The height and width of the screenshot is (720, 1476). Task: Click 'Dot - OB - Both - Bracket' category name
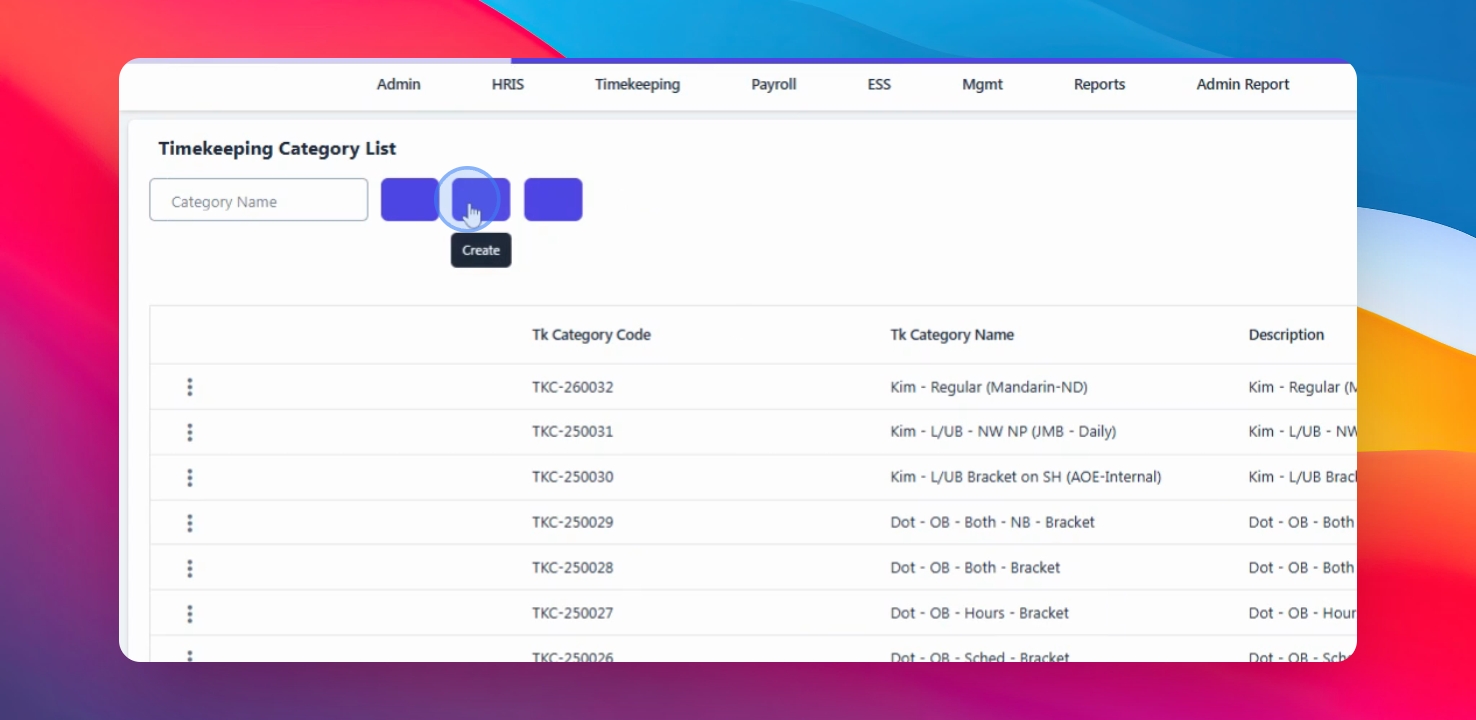pos(975,568)
